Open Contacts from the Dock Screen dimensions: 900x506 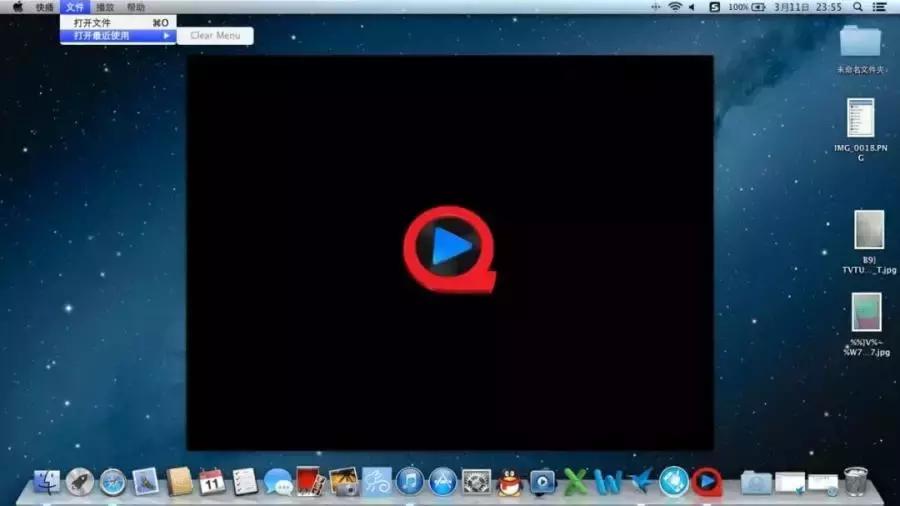point(179,481)
